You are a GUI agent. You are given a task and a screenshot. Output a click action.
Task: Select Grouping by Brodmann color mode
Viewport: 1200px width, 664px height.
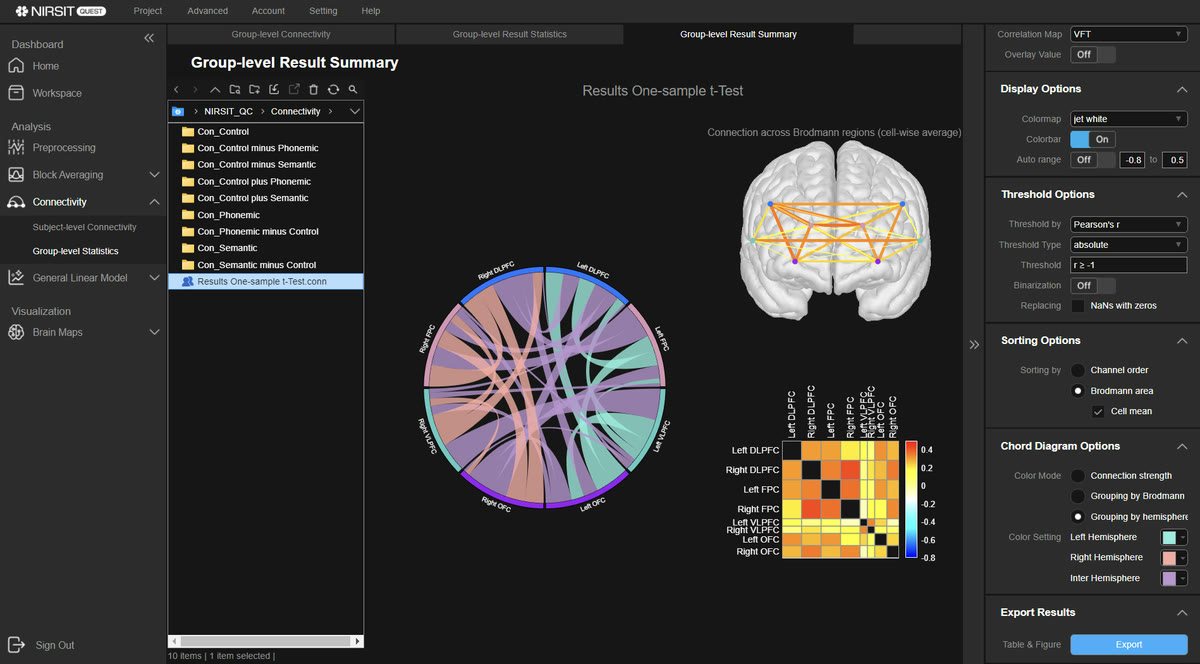[x=1078, y=496]
